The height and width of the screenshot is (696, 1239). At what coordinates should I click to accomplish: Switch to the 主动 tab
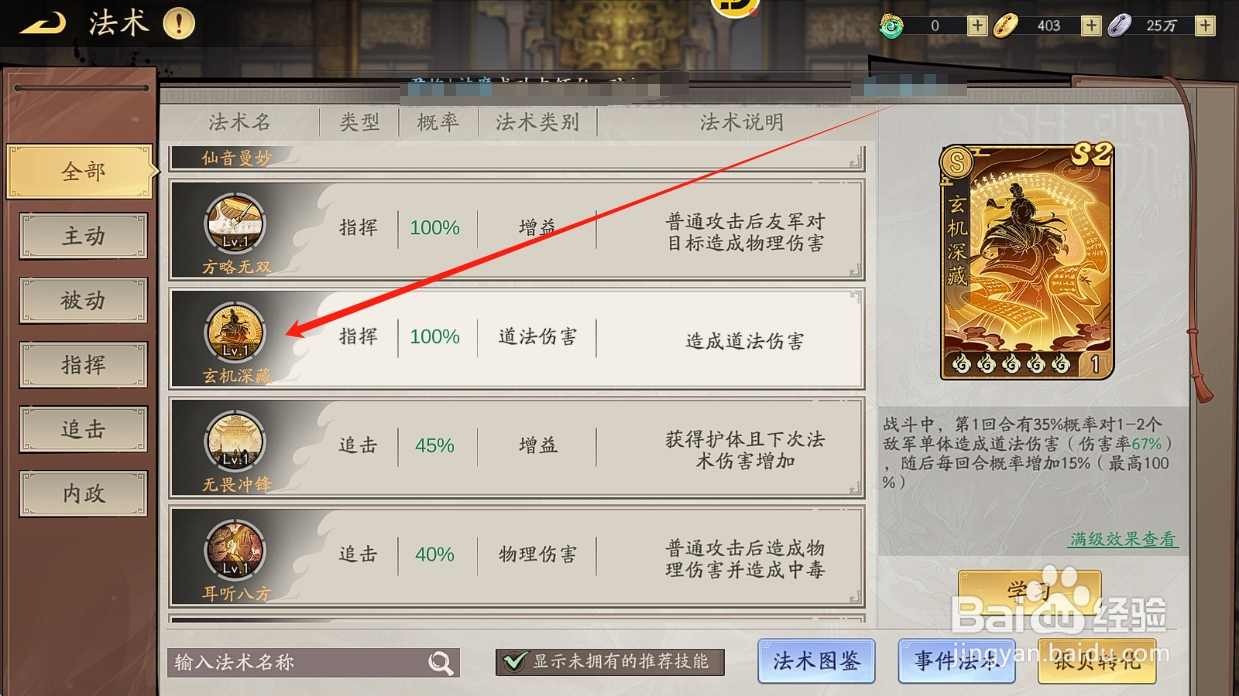pos(83,236)
